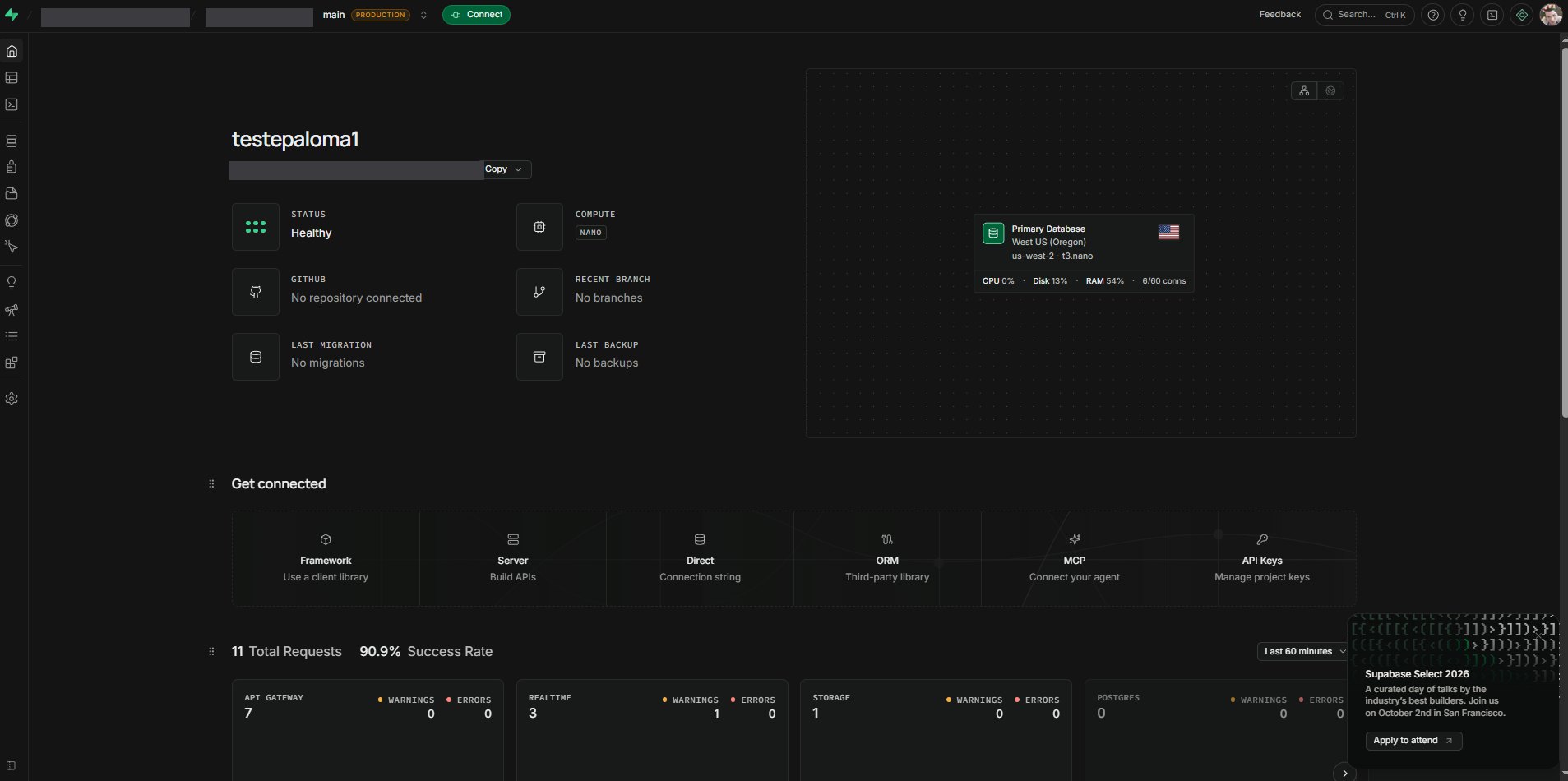Open the main branch selector chevron

click(423, 15)
